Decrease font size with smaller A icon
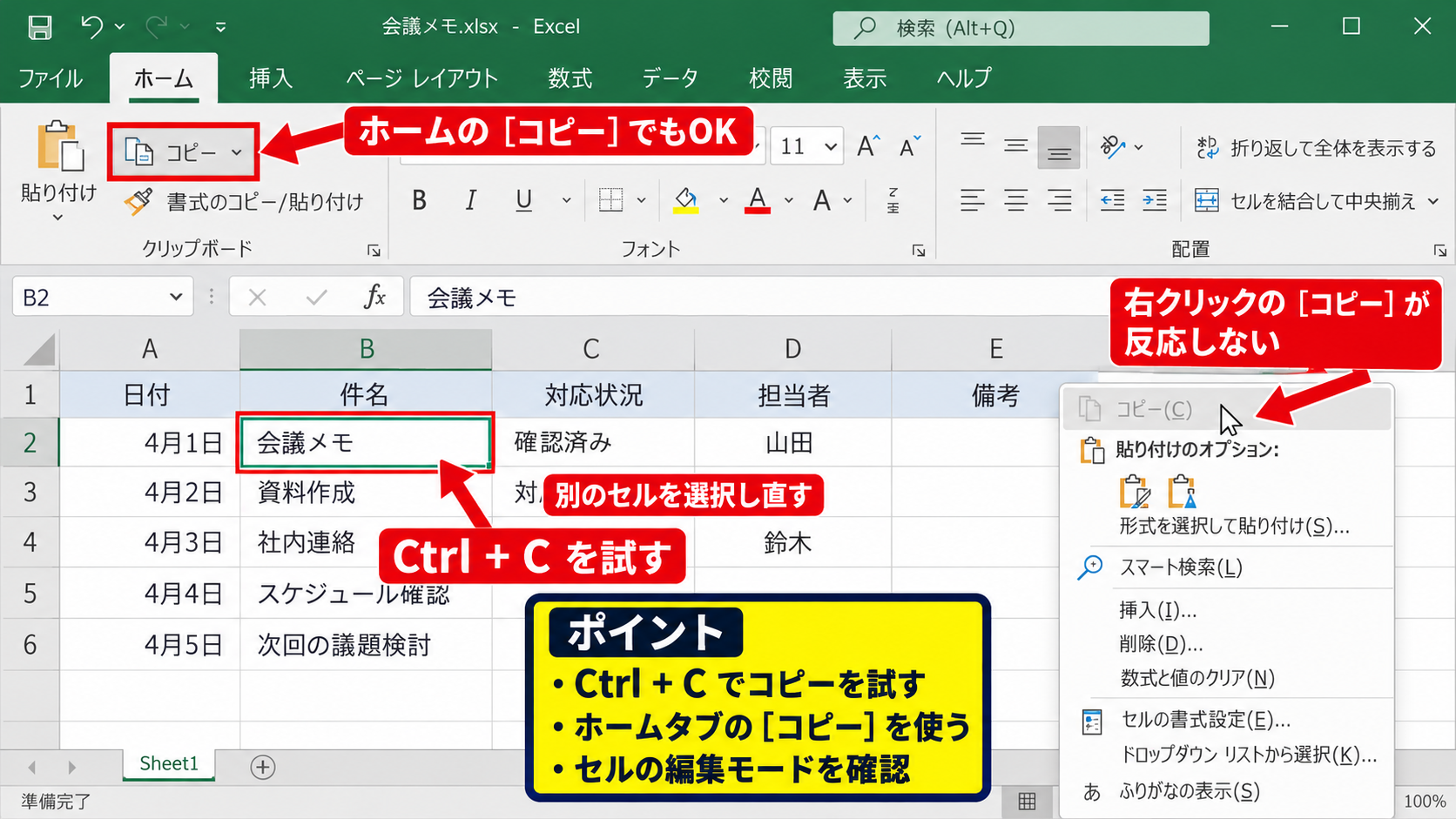The height and width of the screenshot is (819, 1456). point(909,146)
